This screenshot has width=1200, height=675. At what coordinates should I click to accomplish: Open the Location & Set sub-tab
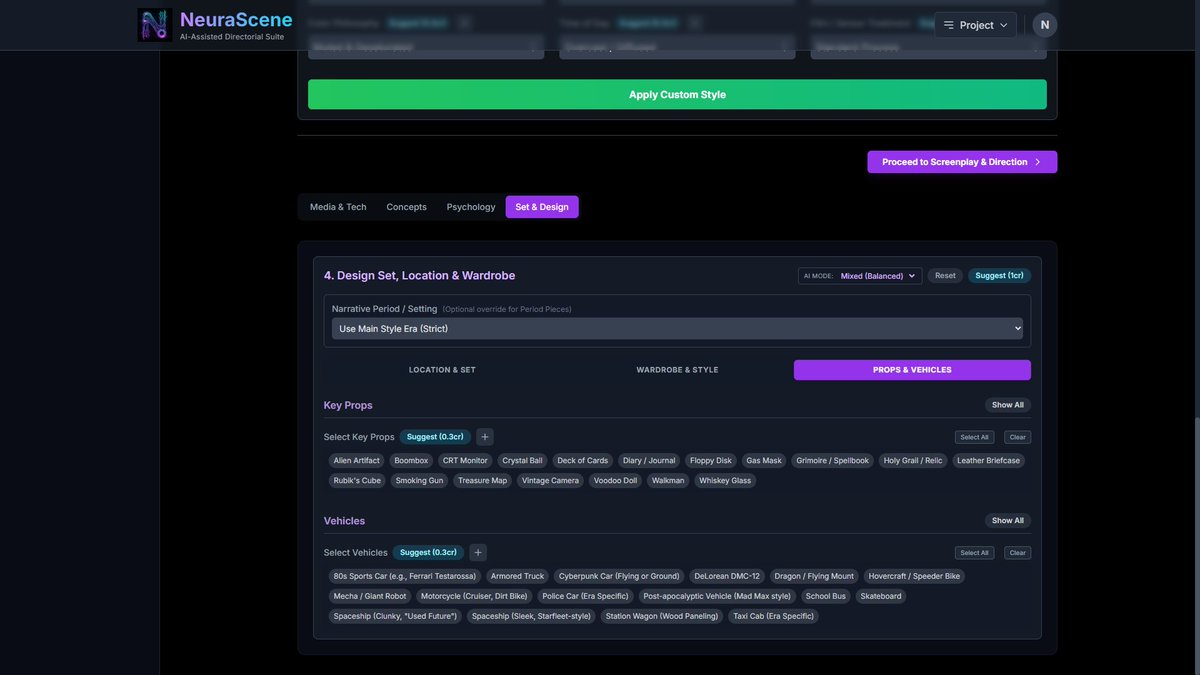tap(442, 370)
